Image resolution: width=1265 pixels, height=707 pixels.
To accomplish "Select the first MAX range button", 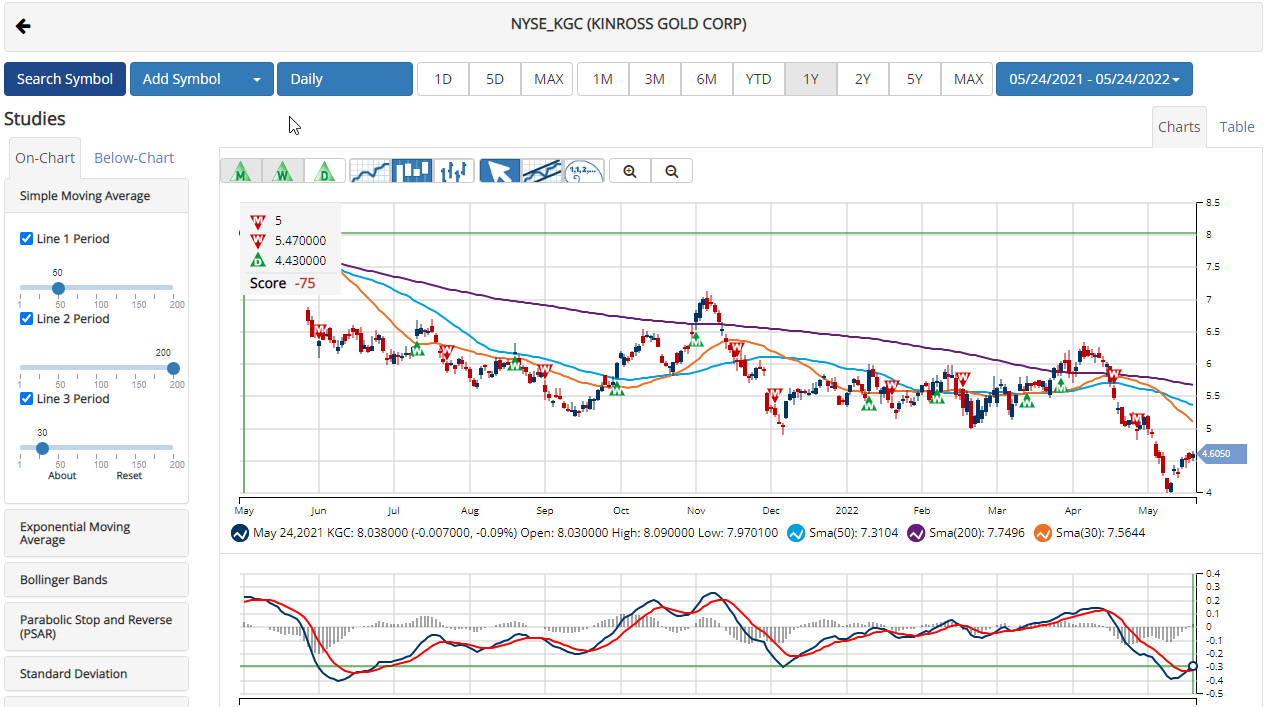I will pyautogui.click(x=547, y=79).
